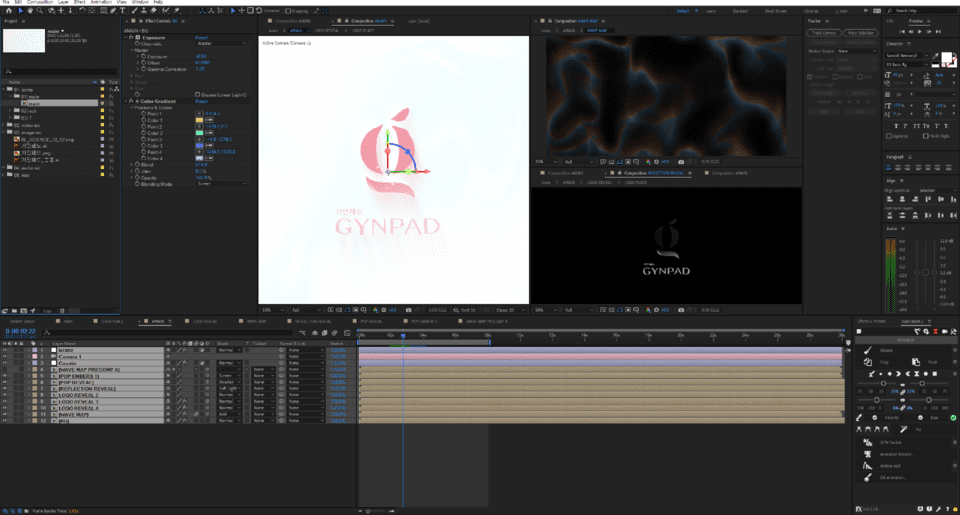Toggle the Graph Editor icon in timeline
Viewport: 960px width, 515px height.
click(x=347, y=333)
